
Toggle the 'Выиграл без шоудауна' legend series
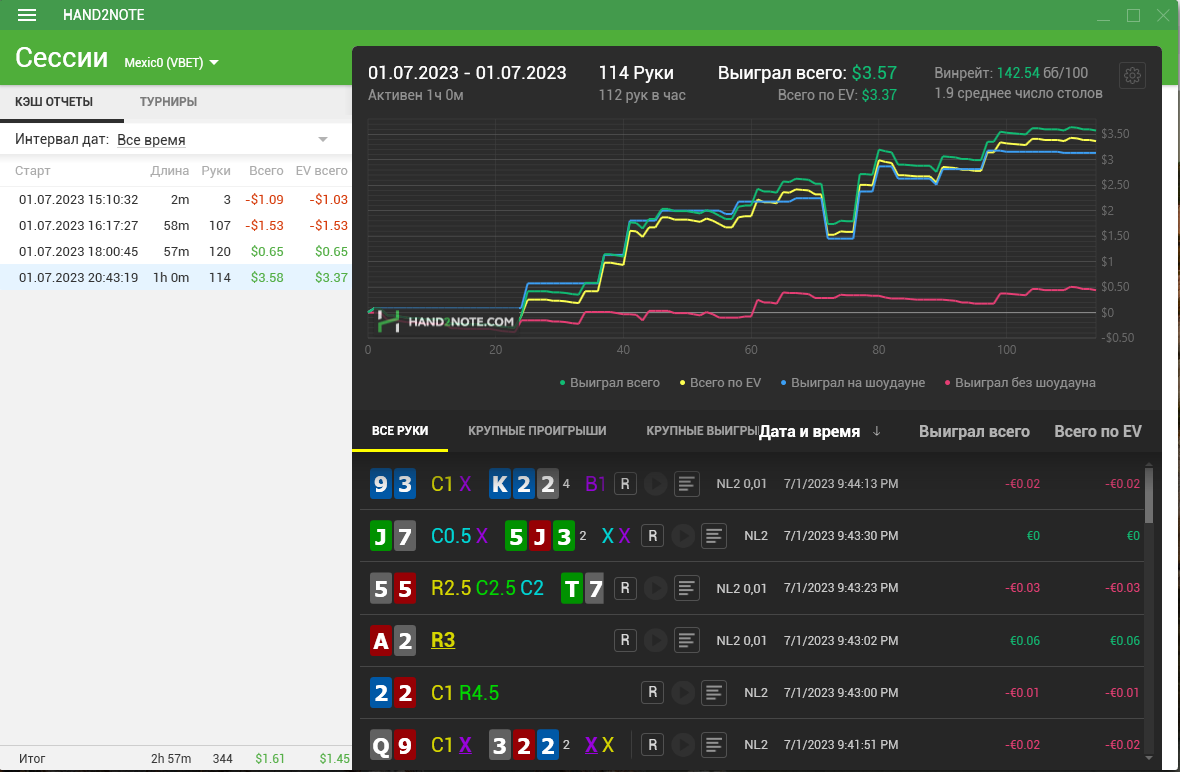coord(1020,382)
